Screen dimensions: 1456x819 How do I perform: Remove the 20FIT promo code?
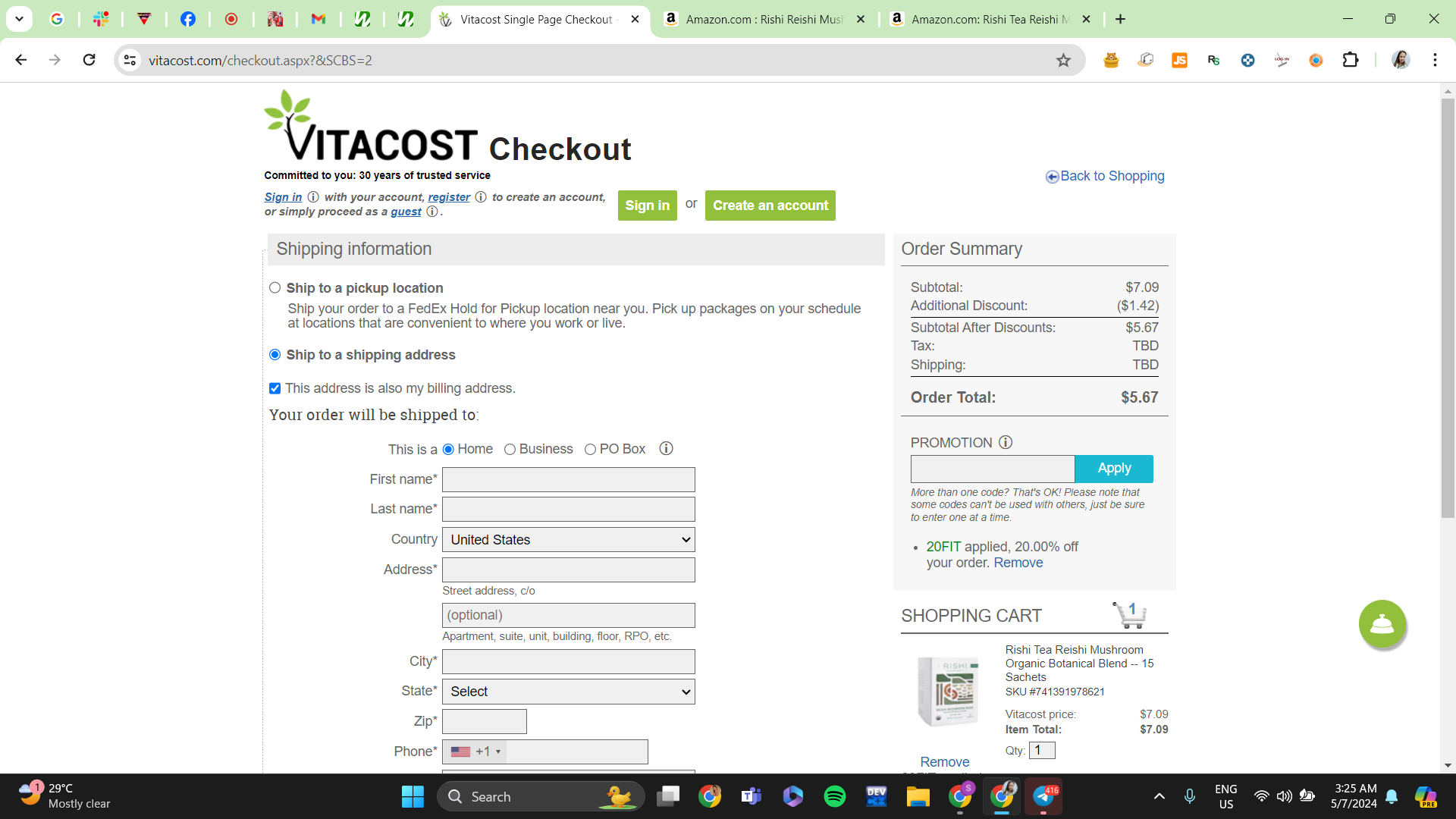coord(1018,563)
